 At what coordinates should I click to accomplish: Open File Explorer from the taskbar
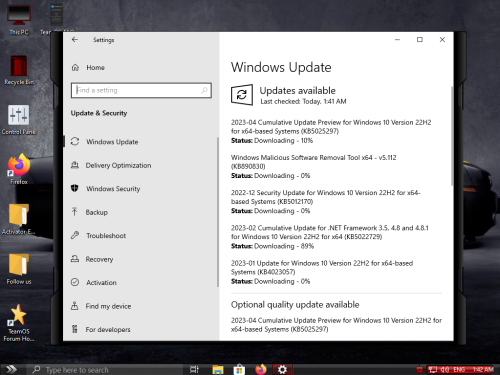click(x=218, y=369)
